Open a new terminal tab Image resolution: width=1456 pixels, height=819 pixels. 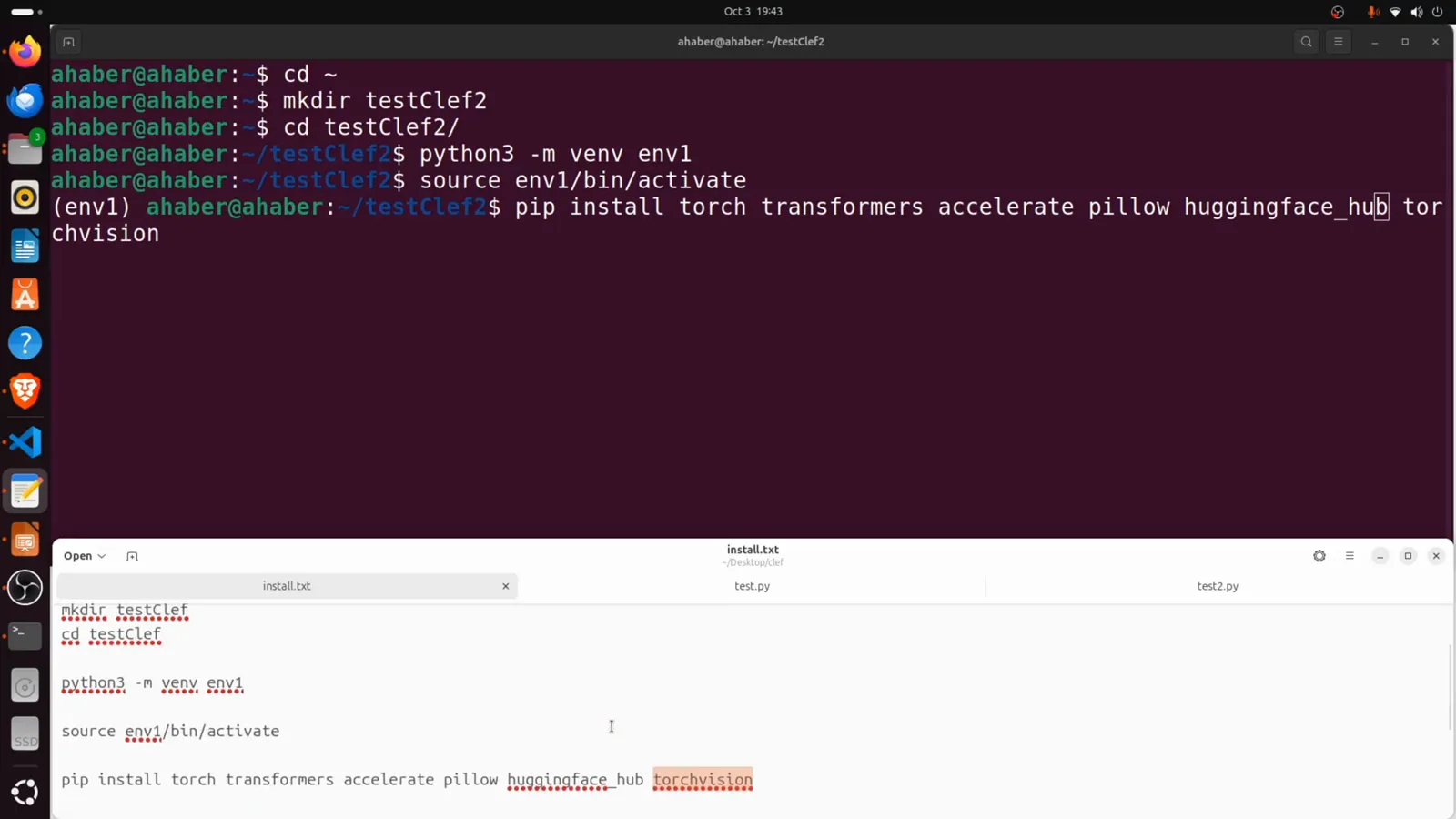tap(68, 42)
